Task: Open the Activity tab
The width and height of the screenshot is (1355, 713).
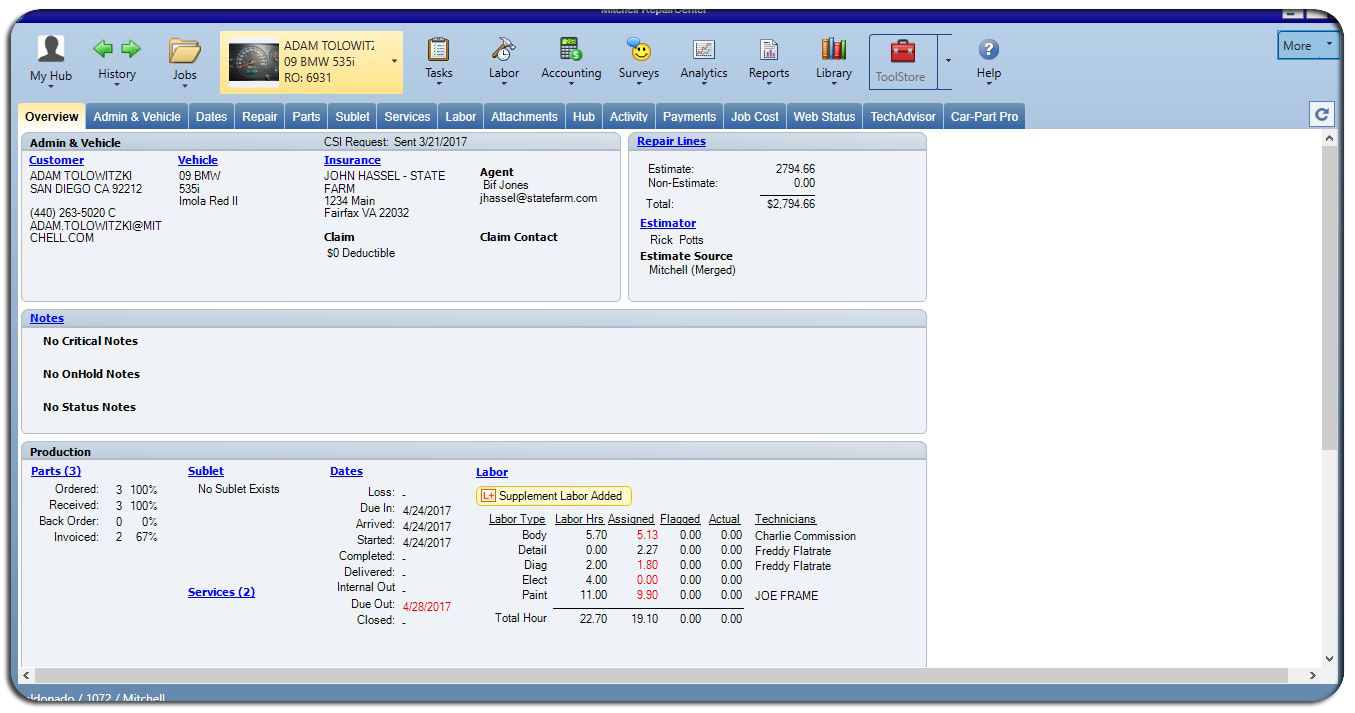Action: [629, 117]
